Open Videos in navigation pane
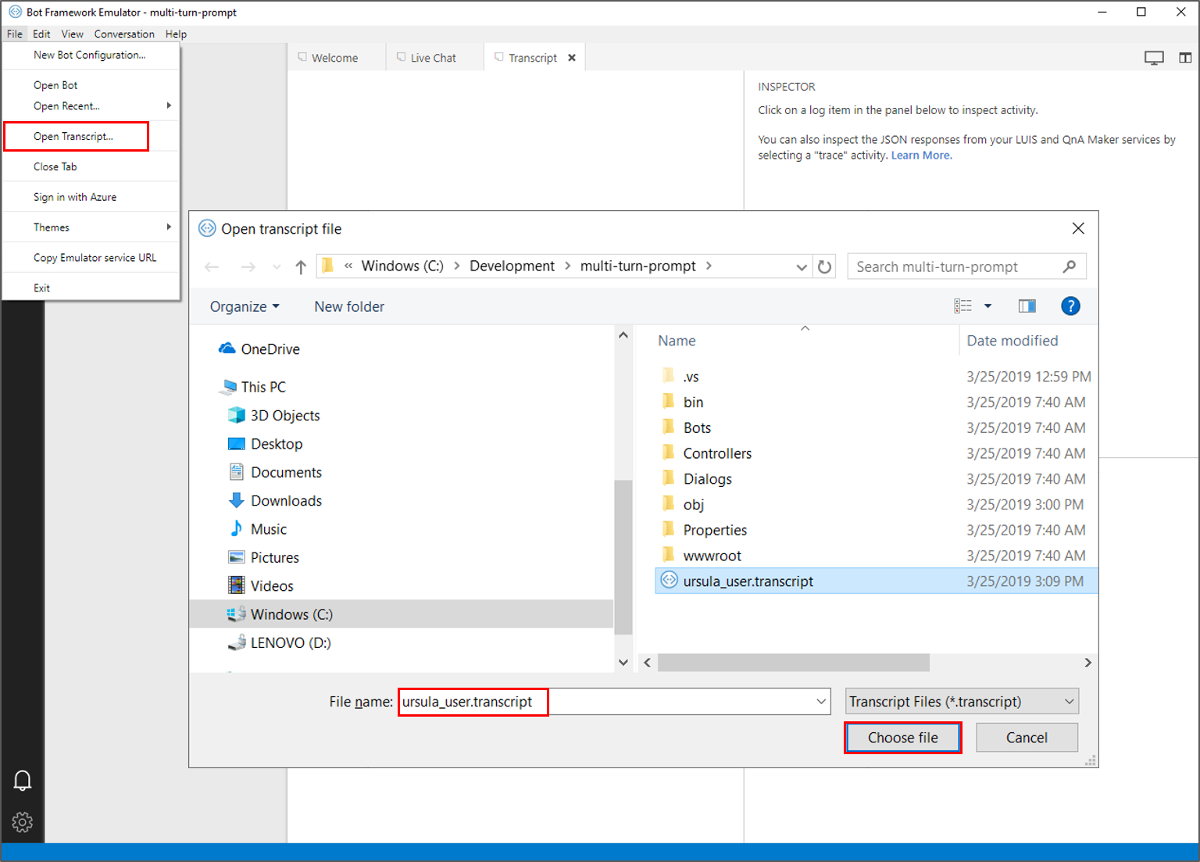1200x862 pixels. click(x=260, y=586)
